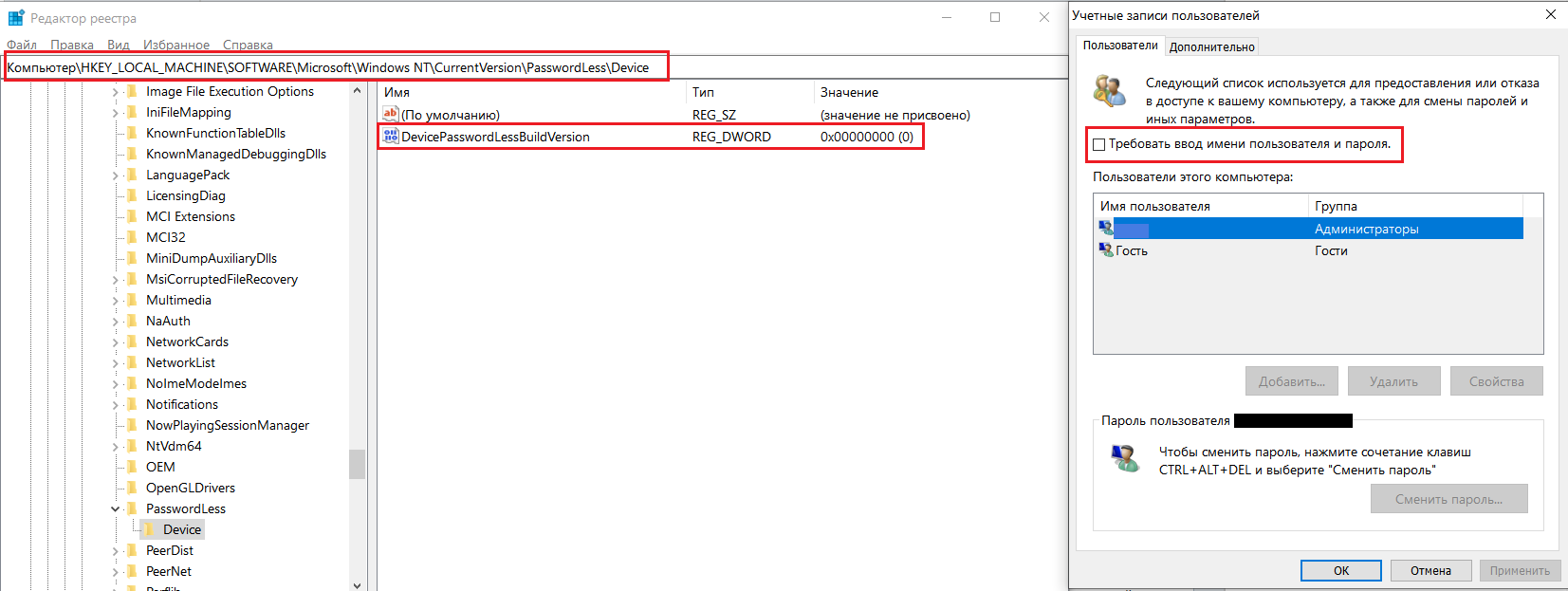Switch to the Дополнительно tab
Viewport: 1568px width, 591px height.
coord(1211,46)
